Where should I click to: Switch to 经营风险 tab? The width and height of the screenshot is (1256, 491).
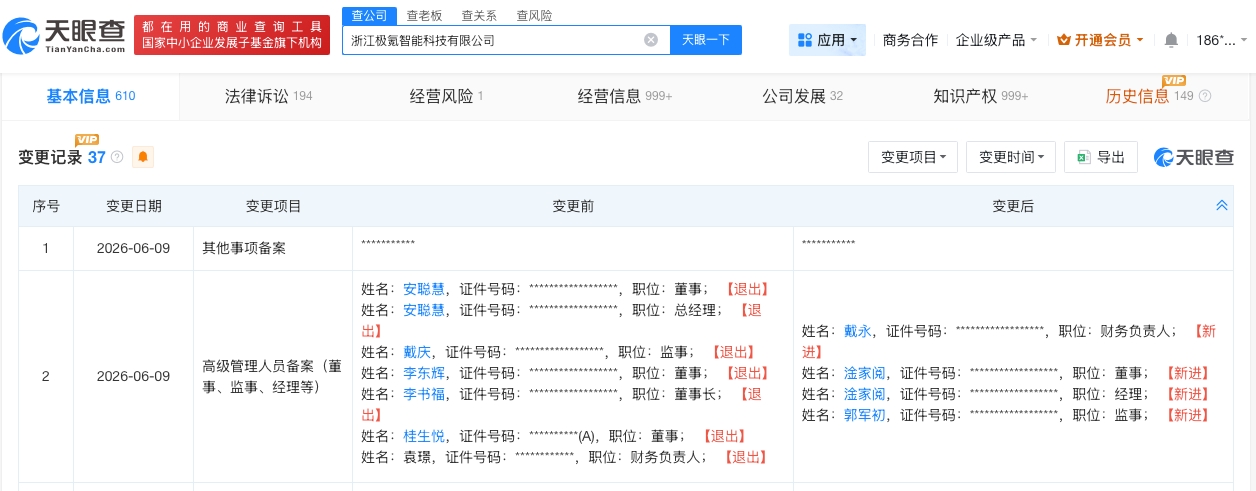[447, 96]
